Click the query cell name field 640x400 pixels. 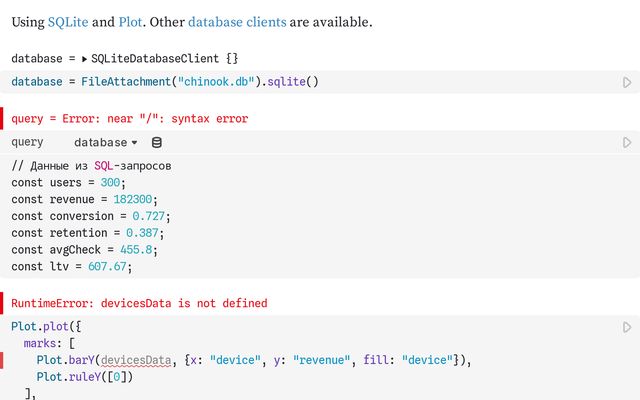(28, 143)
